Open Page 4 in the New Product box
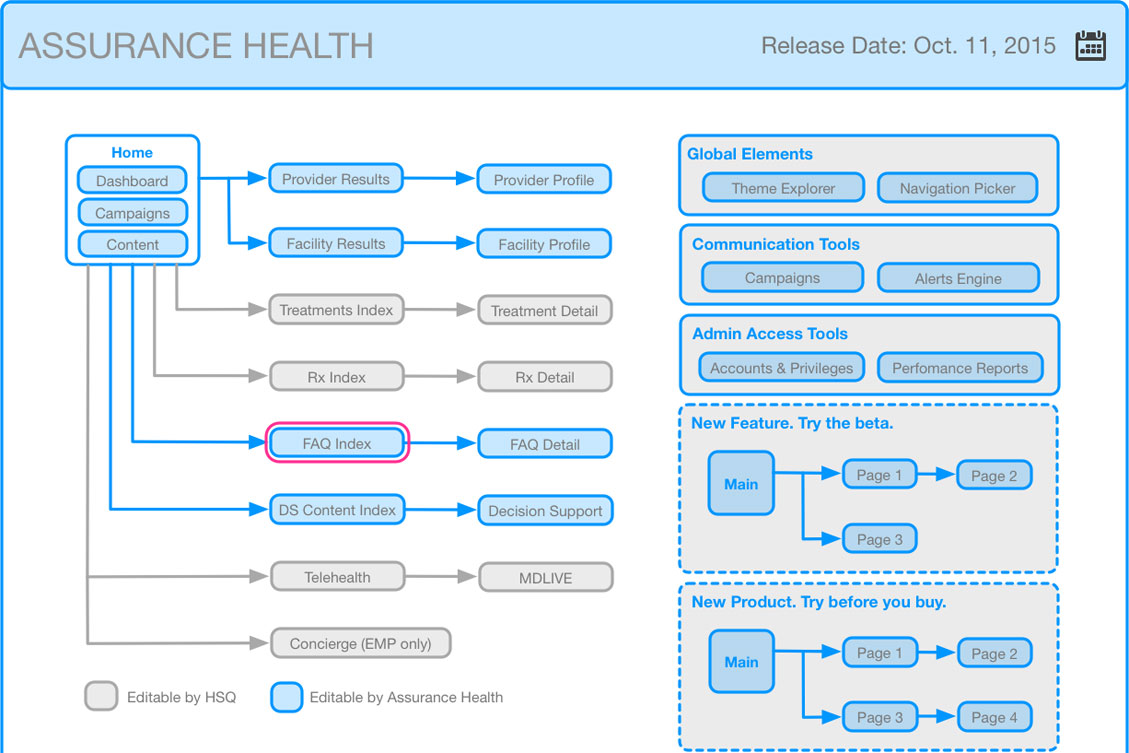The image size is (1129, 753). point(994,717)
